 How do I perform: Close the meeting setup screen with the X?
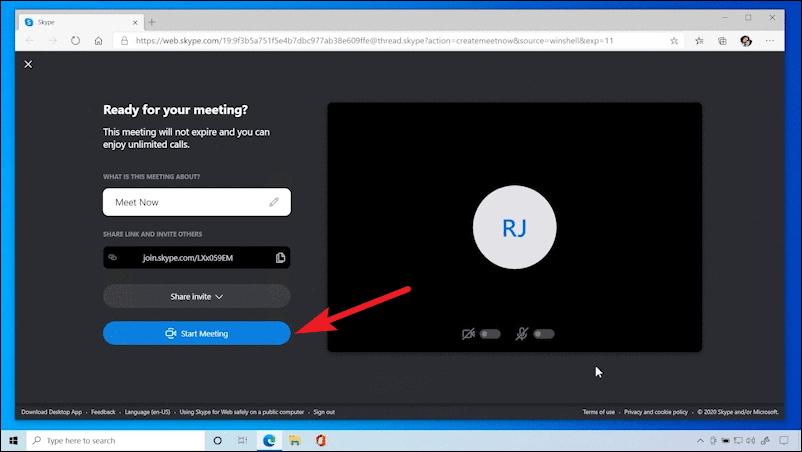point(28,64)
